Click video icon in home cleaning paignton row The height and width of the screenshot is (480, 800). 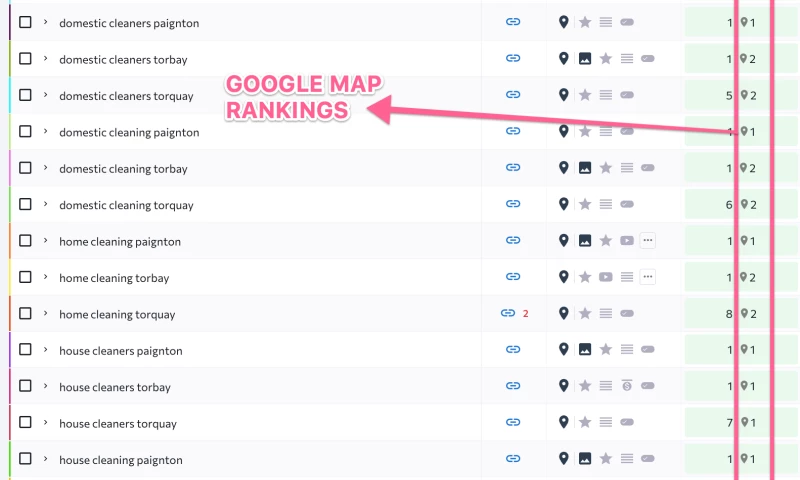click(x=626, y=241)
